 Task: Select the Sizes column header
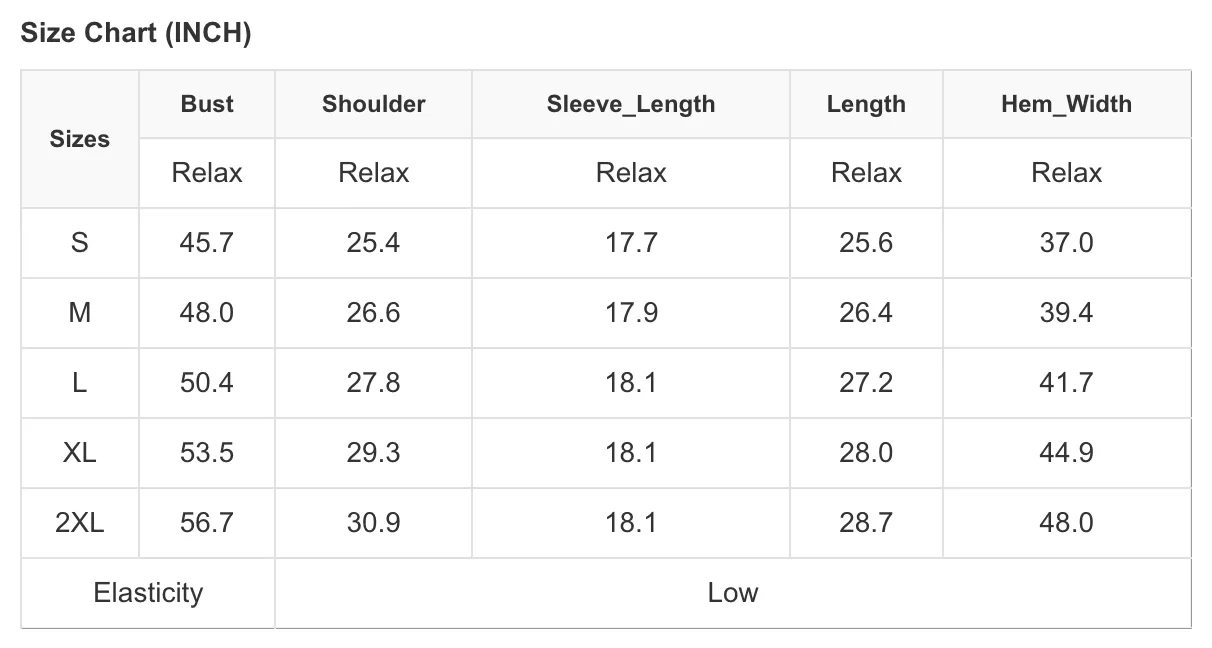click(x=79, y=139)
